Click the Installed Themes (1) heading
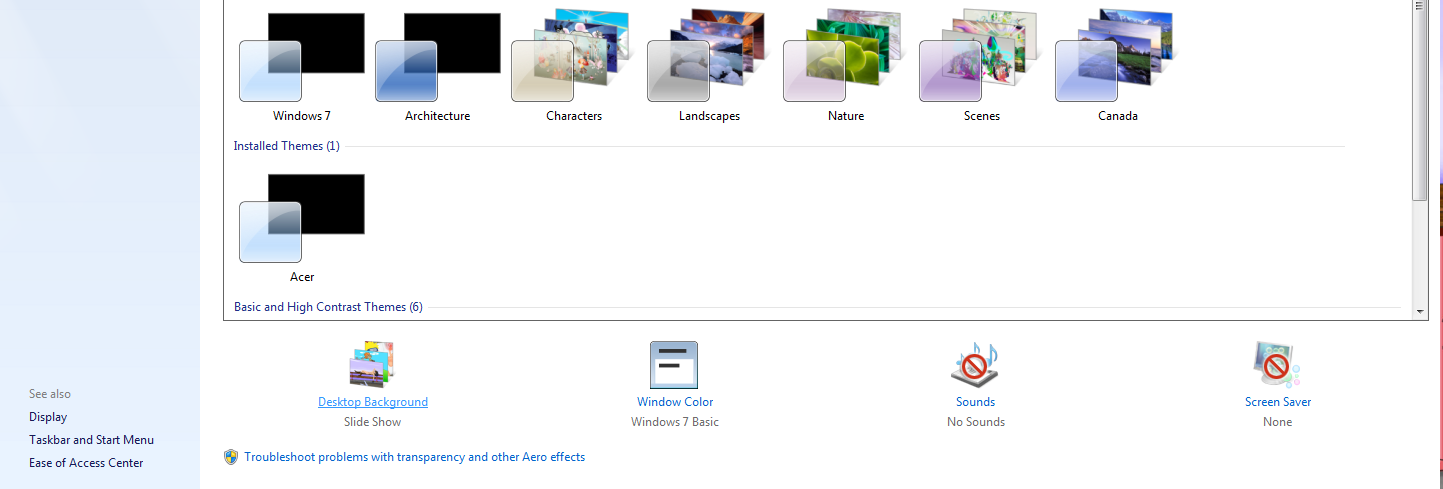Viewport: 1443px width, 489px height. tap(287, 146)
